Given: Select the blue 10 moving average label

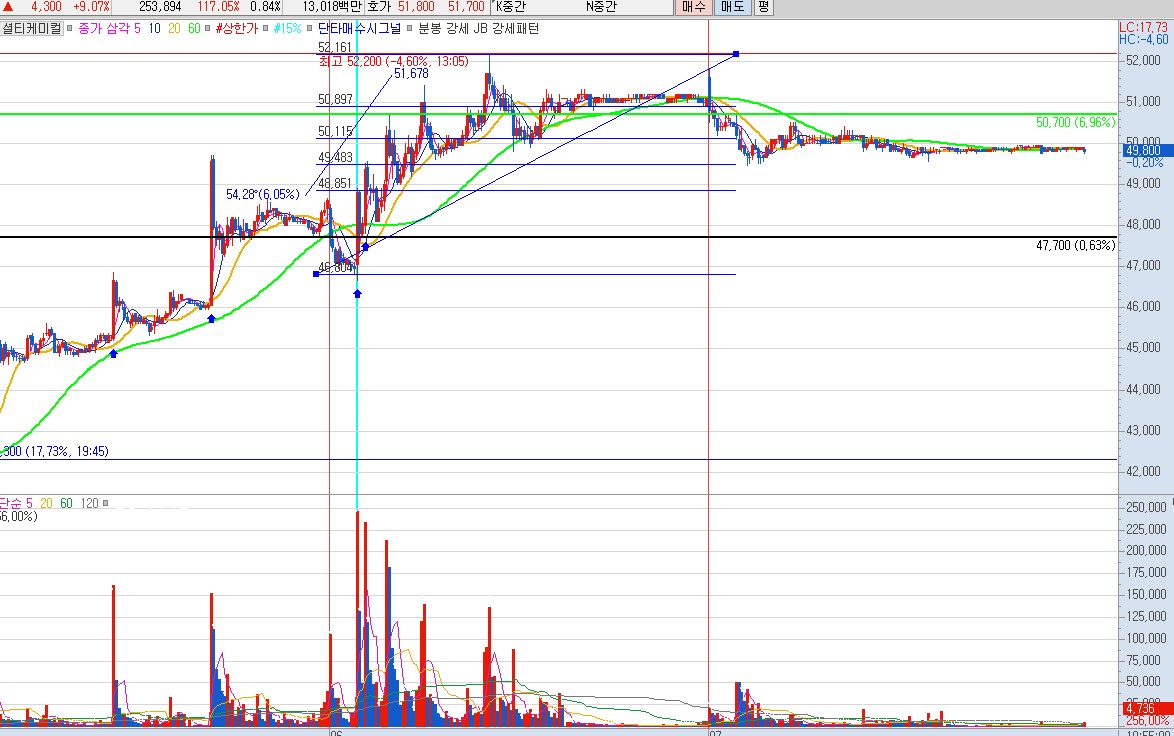Looking at the screenshot, I should [x=154, y=28].
